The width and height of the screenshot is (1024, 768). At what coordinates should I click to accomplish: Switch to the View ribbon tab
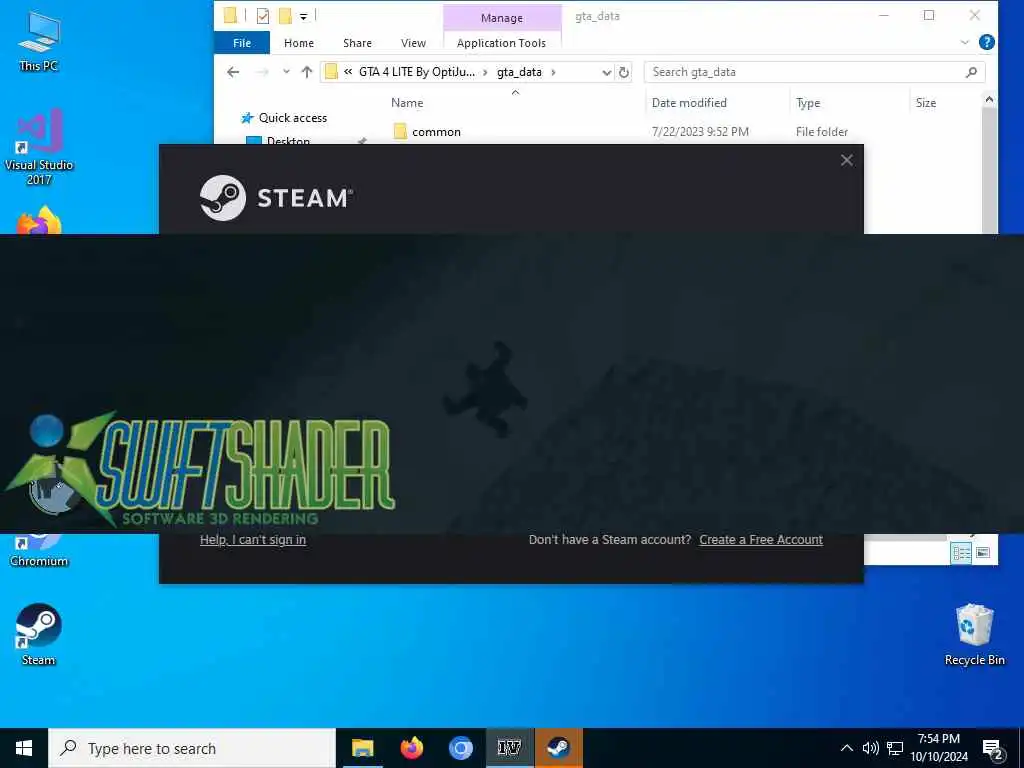click(413, 42)
